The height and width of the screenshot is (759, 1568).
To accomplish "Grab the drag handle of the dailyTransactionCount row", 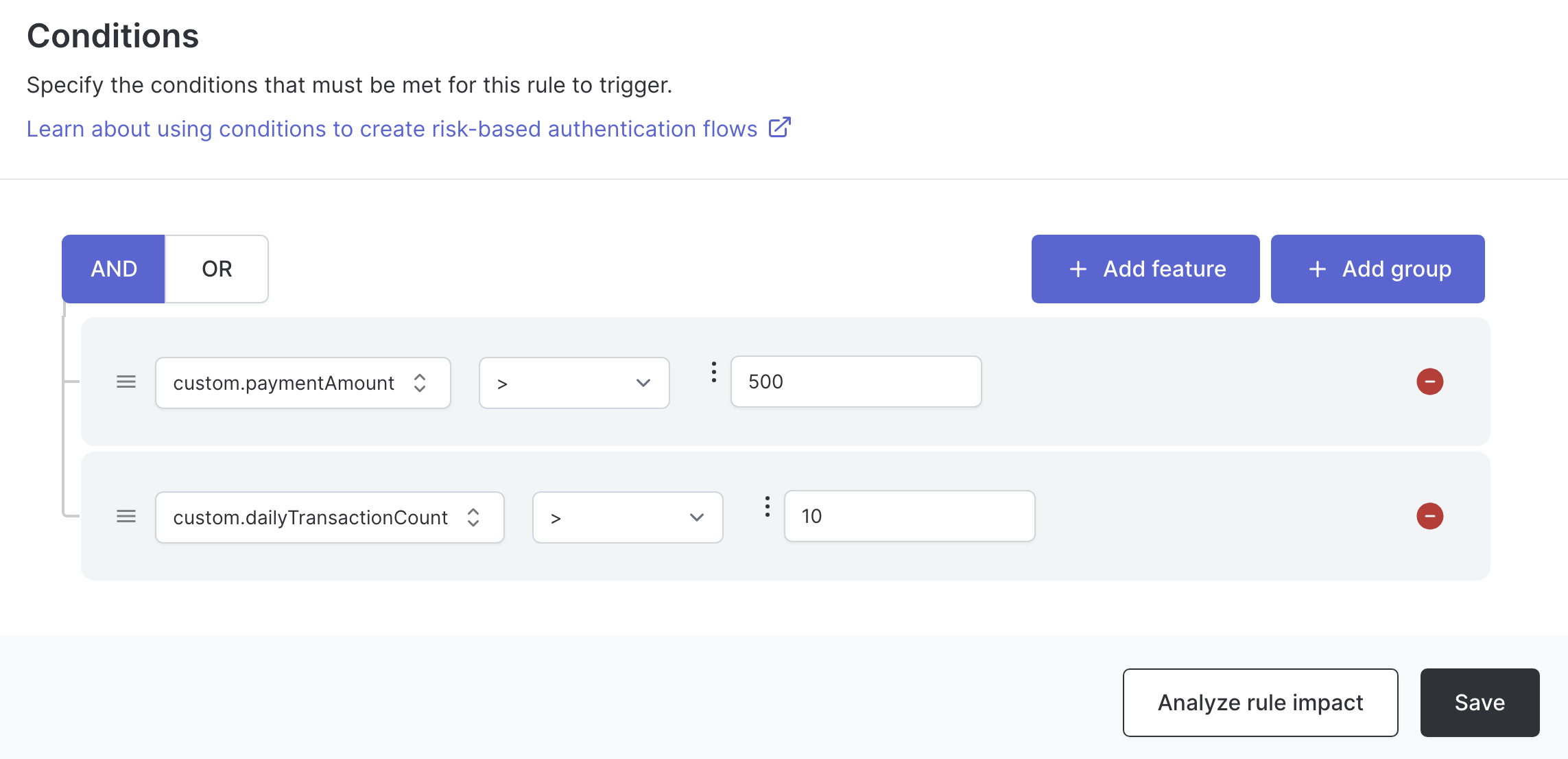I will tap(126, 516).
